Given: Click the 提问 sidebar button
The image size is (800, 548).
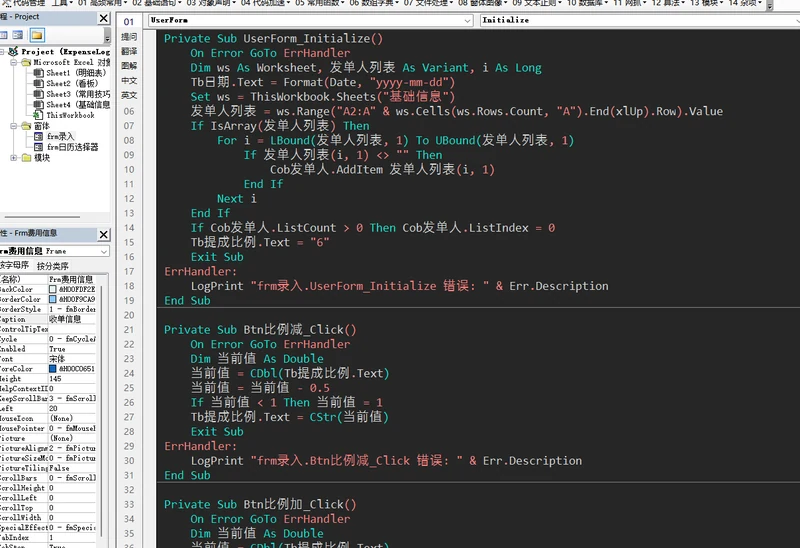Looking at the screenshot, I should pos(129,37).
